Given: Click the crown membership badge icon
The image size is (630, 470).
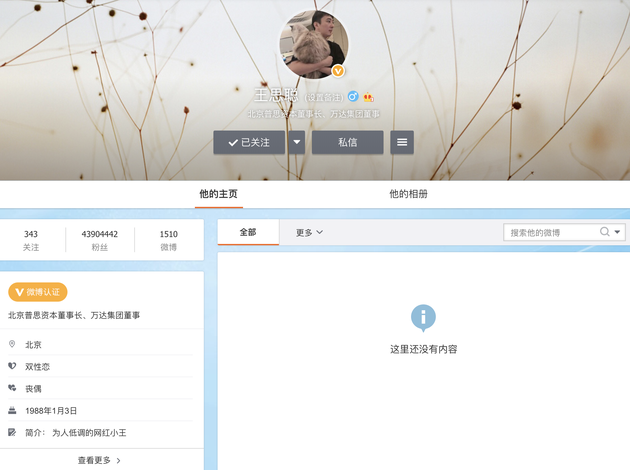Looking at the screenshot, I should (x=368, y=97).
